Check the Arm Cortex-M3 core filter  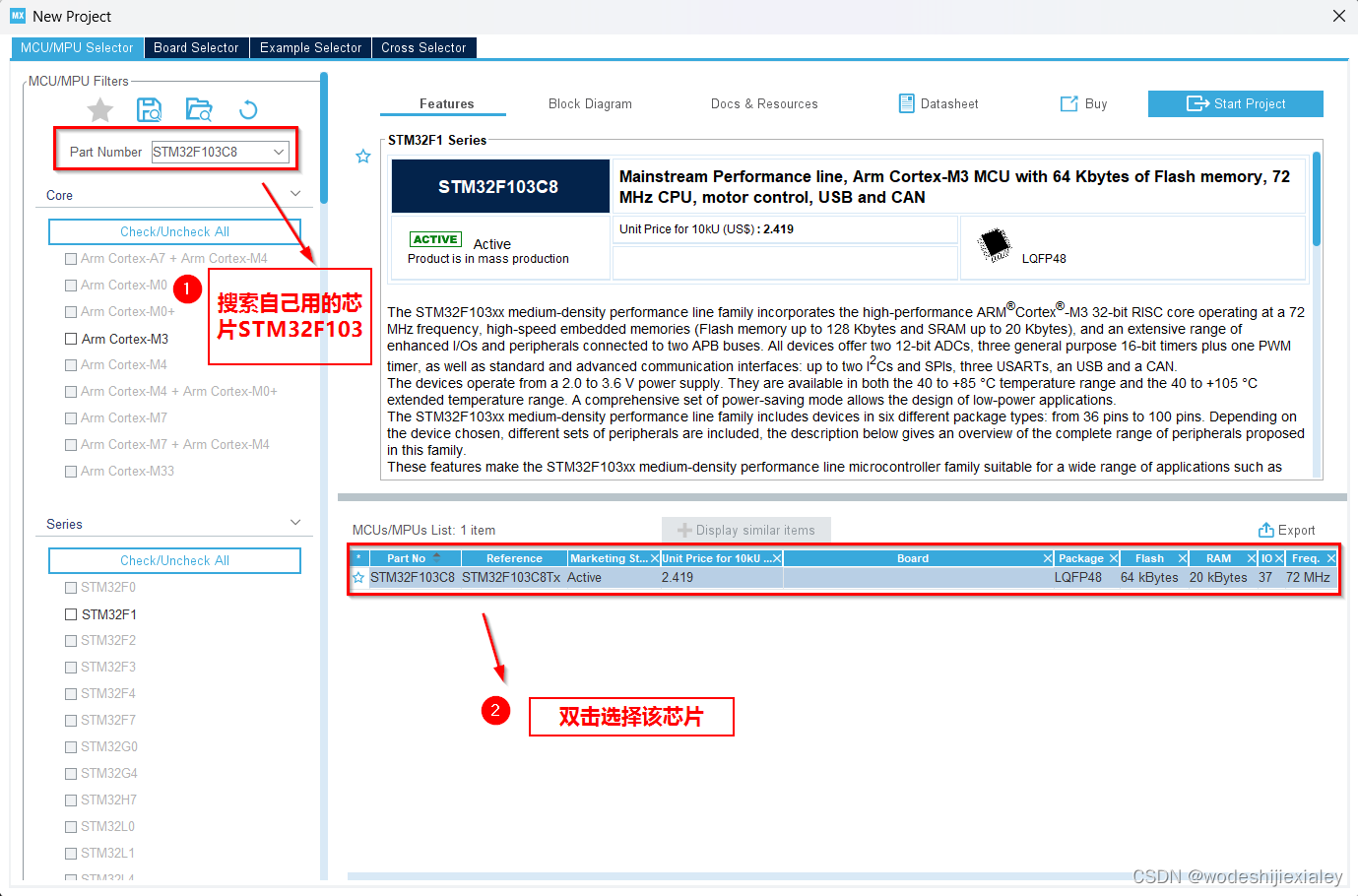(x=71, y=339)
